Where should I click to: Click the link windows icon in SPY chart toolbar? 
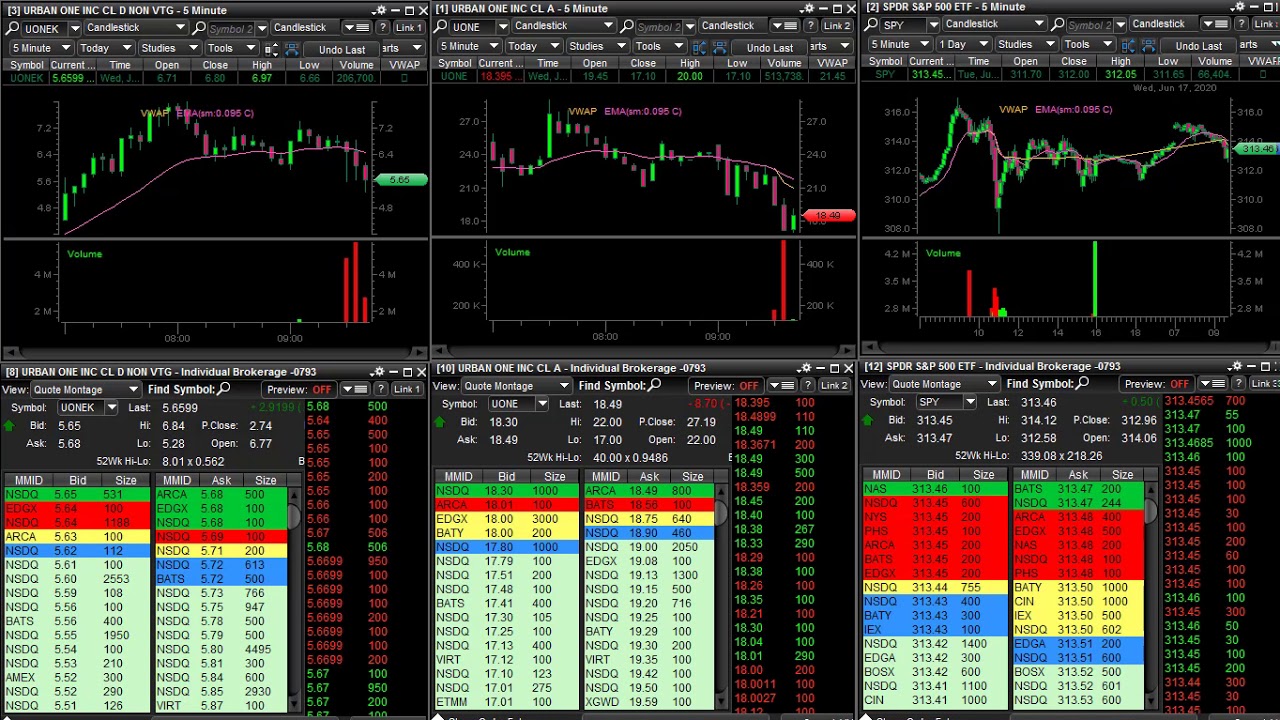1149,45
